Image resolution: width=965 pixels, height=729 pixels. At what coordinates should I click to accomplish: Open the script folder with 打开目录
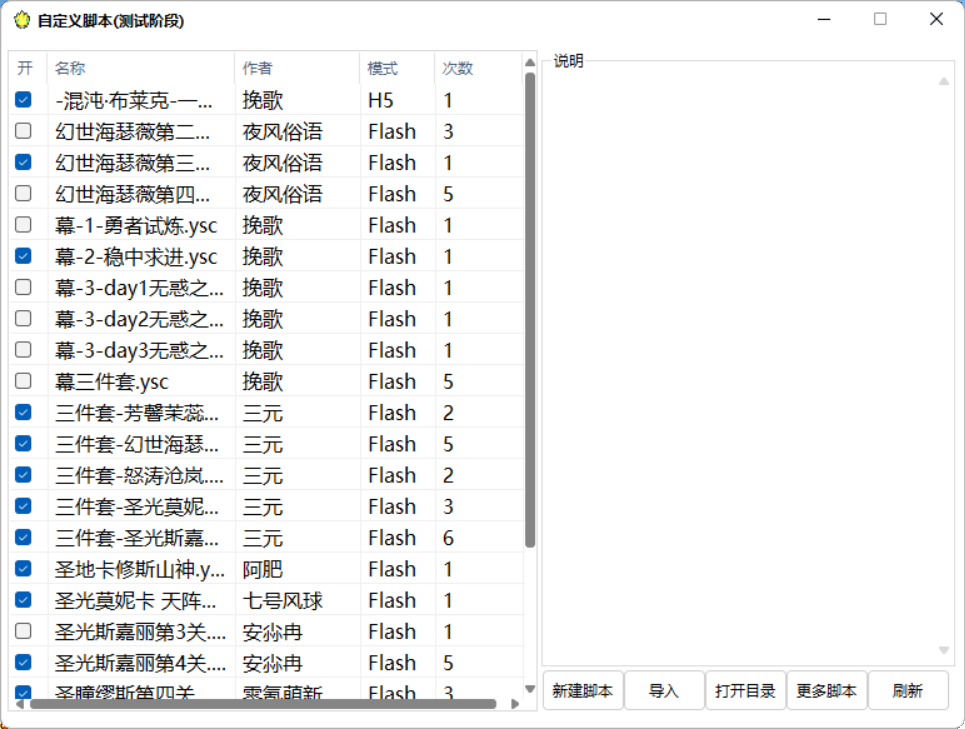coord(745,691)
